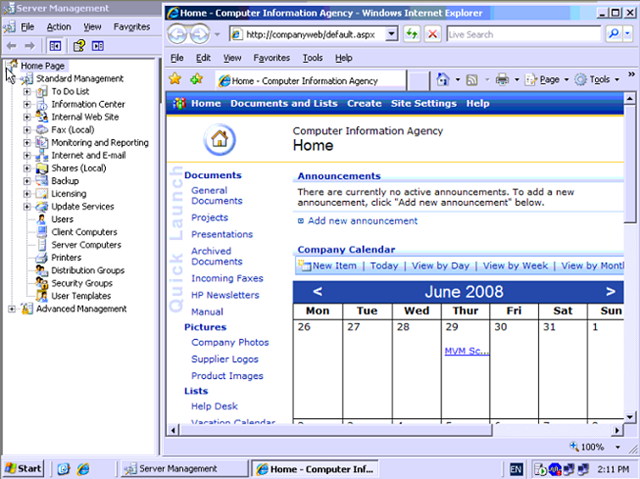The width and height of the screenshot is (640, 479).
Task: Expand the To Do List node
Action: [x=27, y=92]
